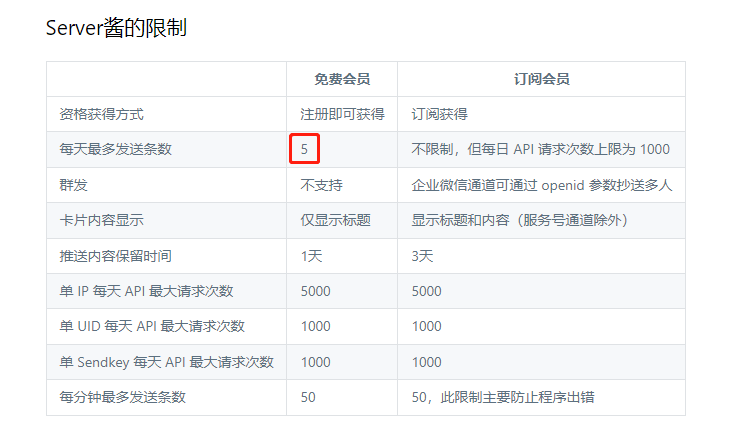The width and height of the screenshot is (743, 433).
Task: Click the '单 Sendkey 每天 API 最大请求次数' label
Action: coord(167,362)
